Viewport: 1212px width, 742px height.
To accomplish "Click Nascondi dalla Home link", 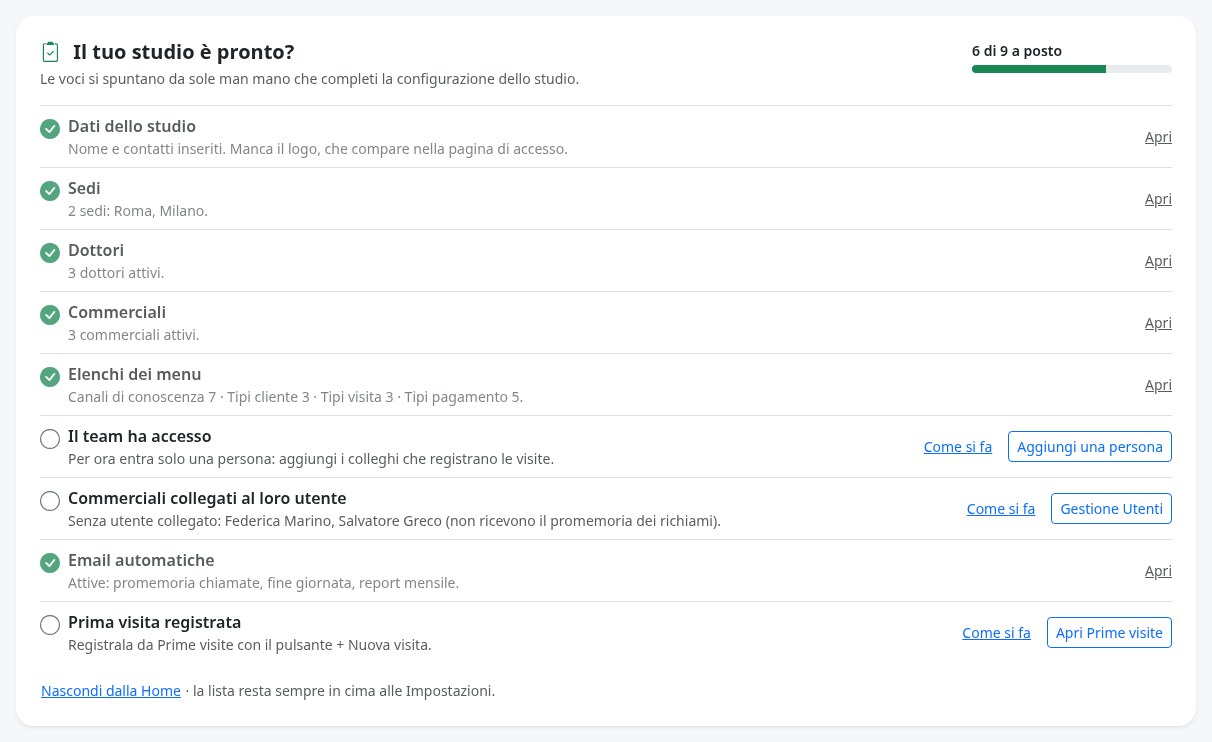I will tap(111, 691).
